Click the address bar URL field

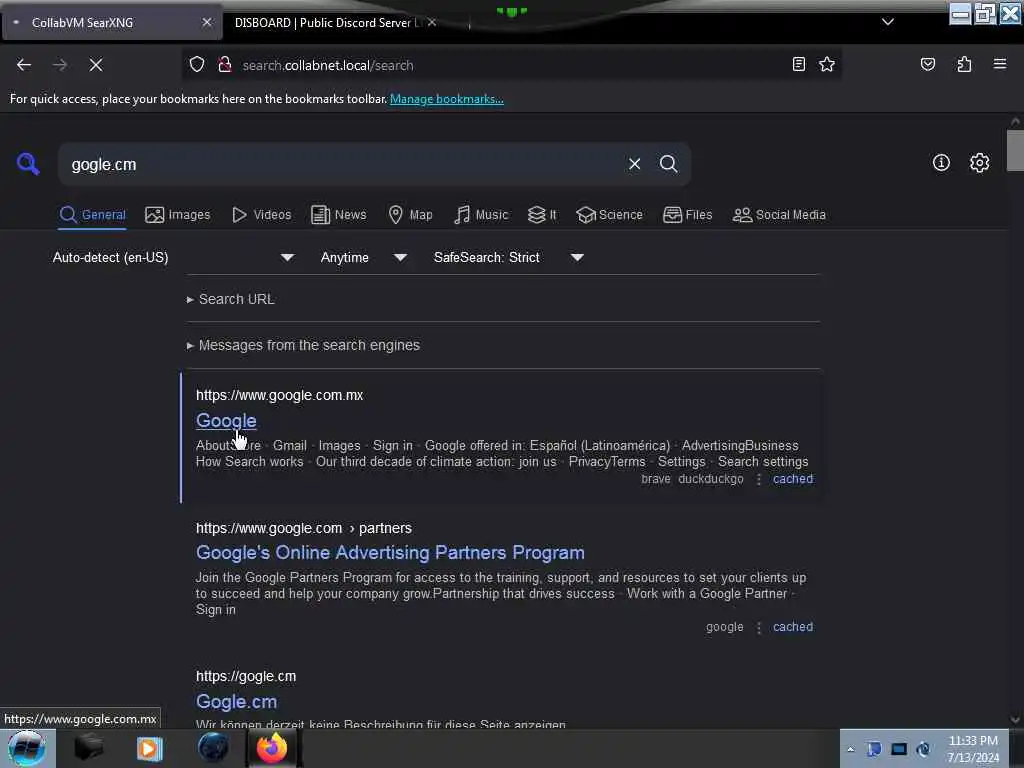tap(509, 65)
